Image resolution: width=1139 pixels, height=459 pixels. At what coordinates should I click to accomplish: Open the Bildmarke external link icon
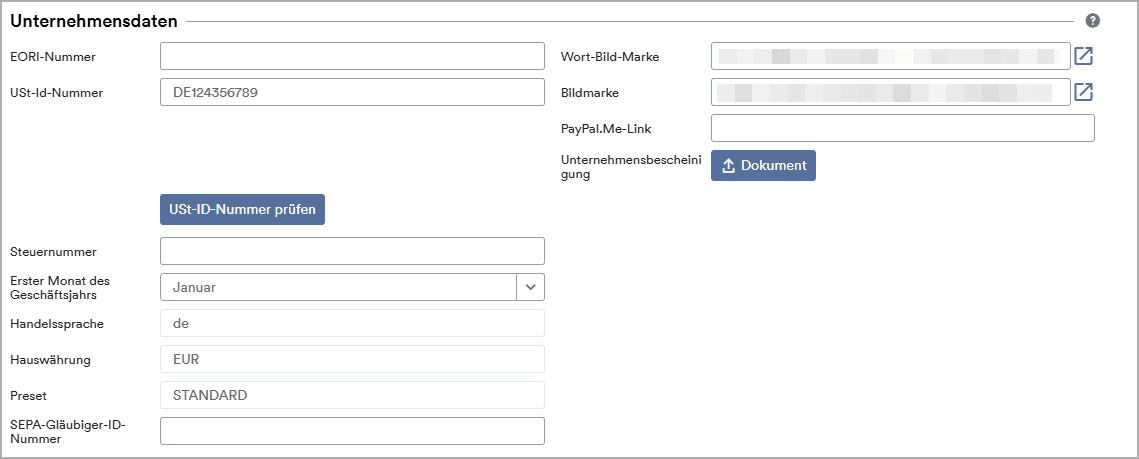coord(1083,92)
